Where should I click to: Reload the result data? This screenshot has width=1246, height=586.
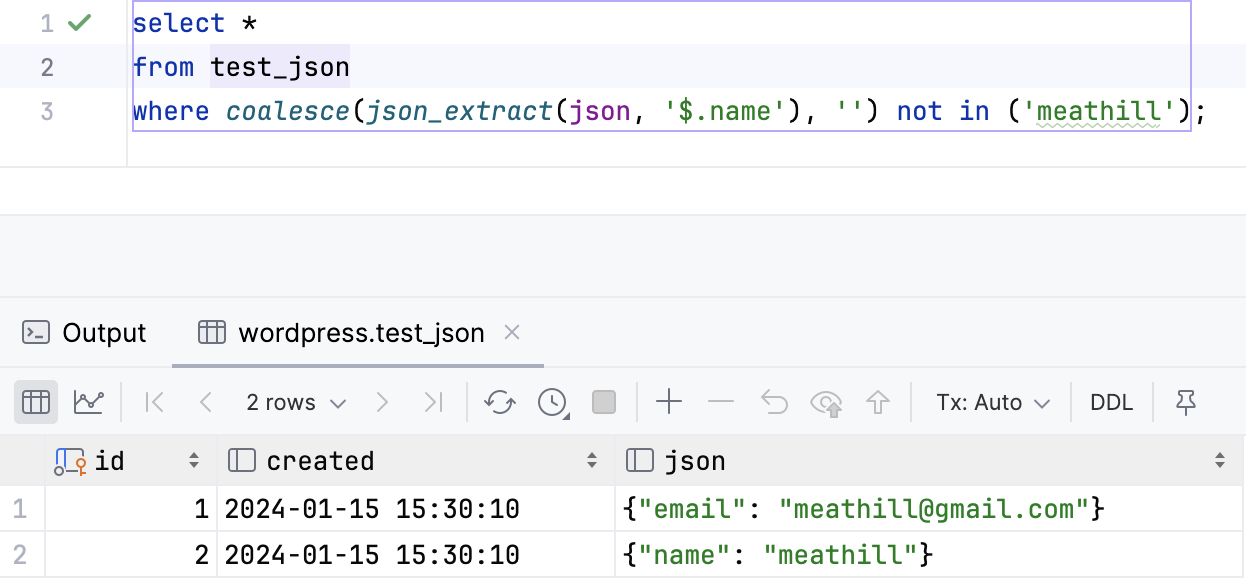coord(499,403)
